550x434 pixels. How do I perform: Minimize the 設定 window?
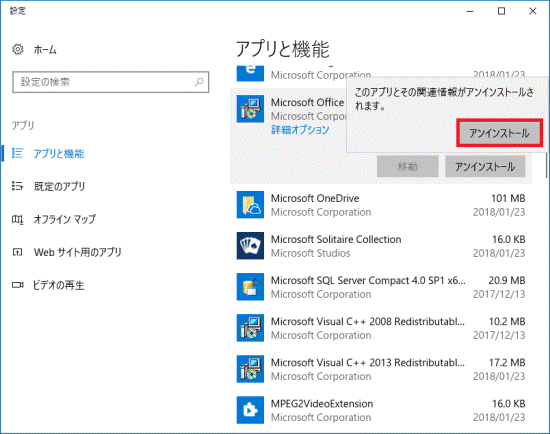[470, 11]
